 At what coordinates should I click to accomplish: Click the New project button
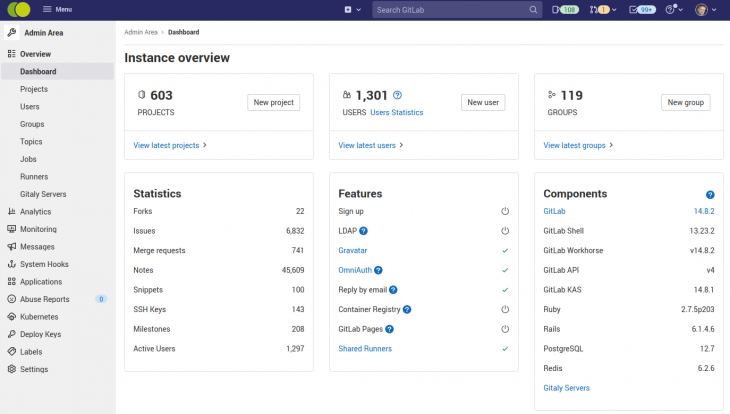[x=273, y=102]
